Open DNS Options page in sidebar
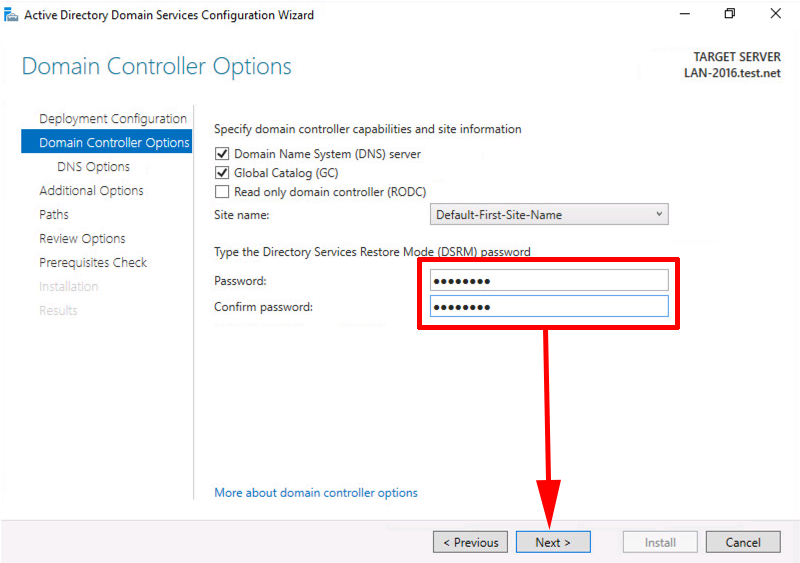The height and width of the screenshot is (563, 800). pos(93,166)
